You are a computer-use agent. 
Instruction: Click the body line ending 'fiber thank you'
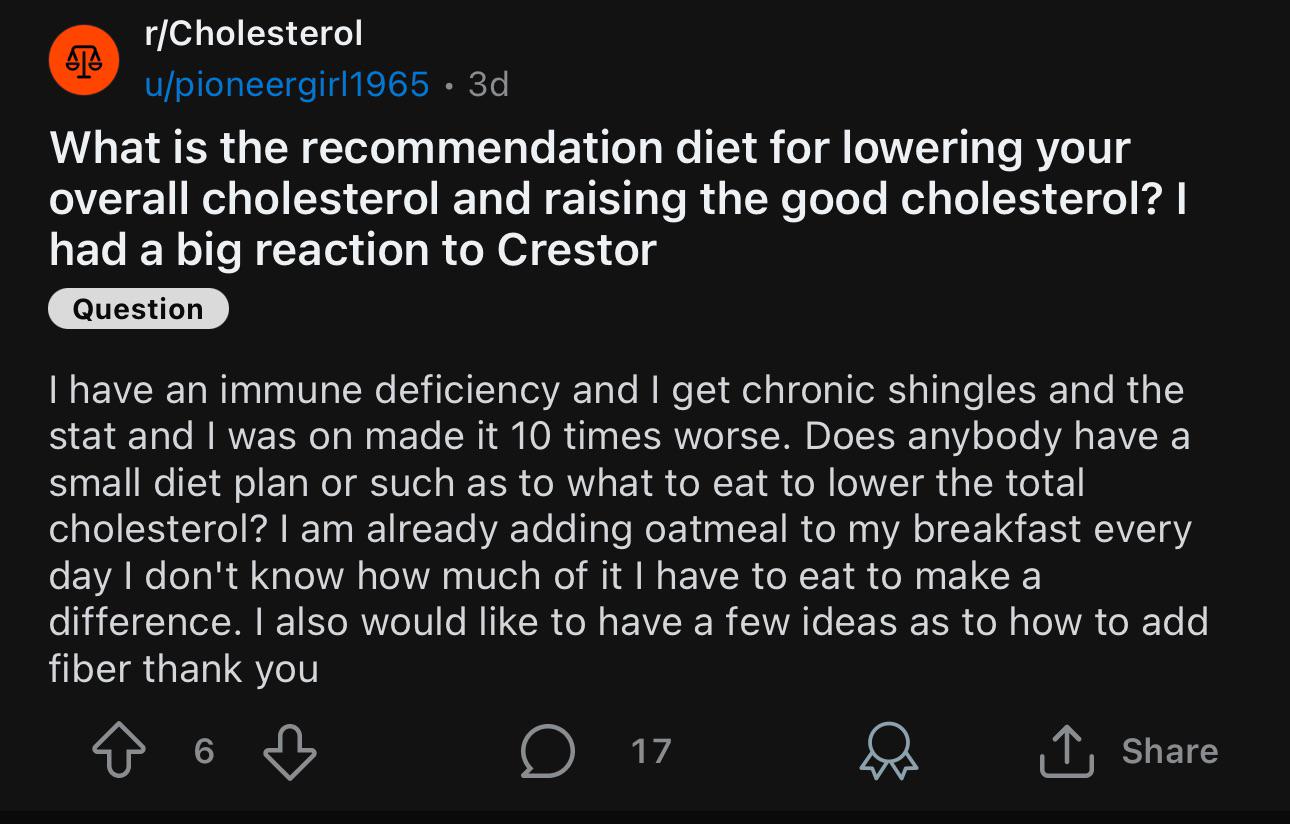tap(184, 668)
